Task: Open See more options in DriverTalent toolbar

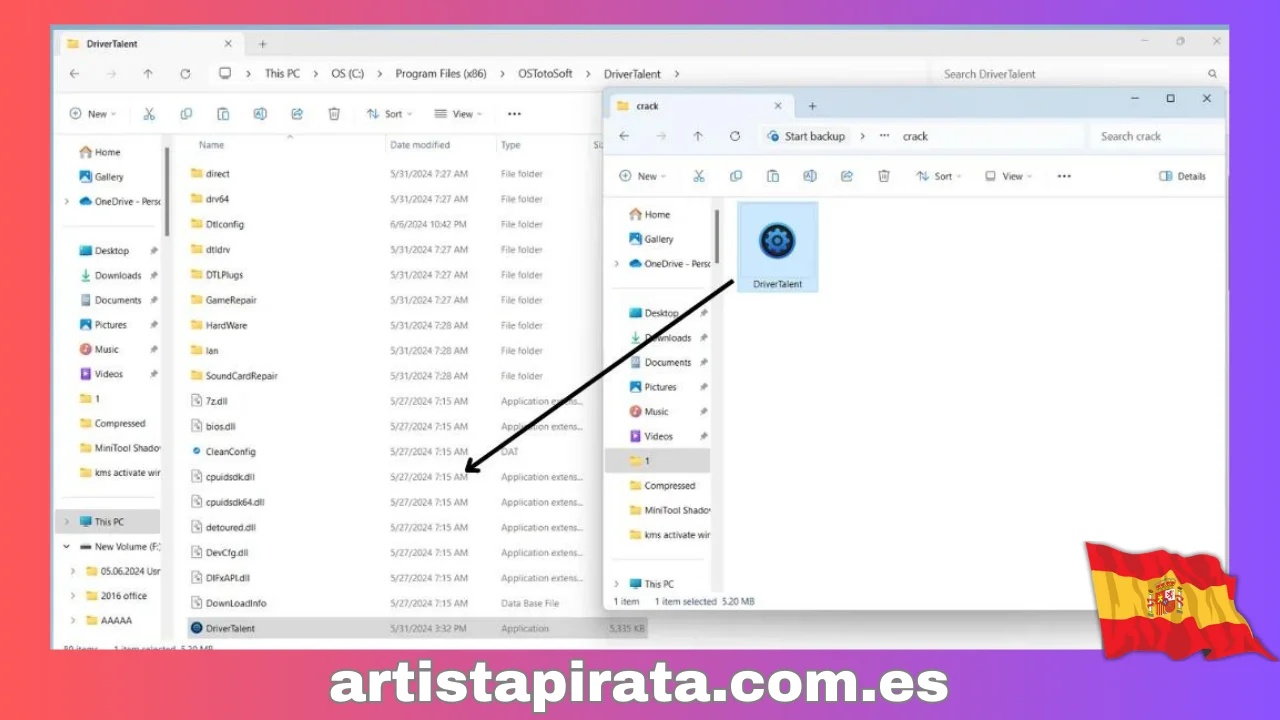Action: point(514,114)
